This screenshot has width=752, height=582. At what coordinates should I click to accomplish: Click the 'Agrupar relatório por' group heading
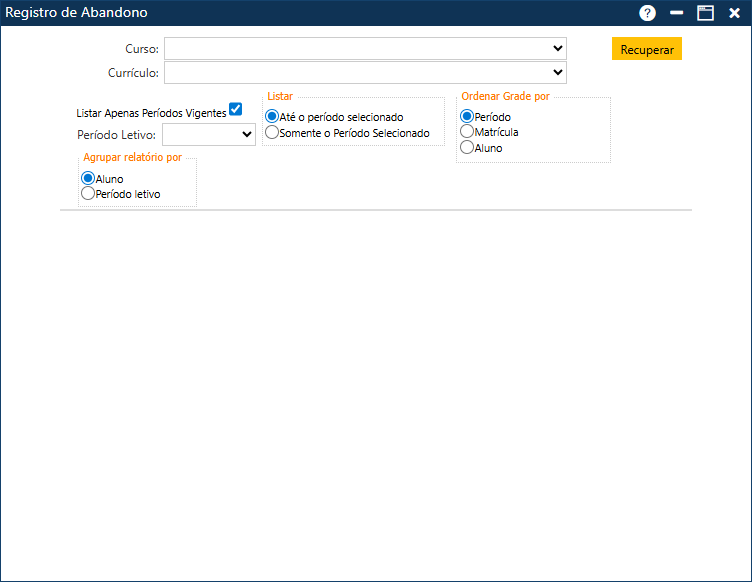pyautogui.click(x=132, y=158)
